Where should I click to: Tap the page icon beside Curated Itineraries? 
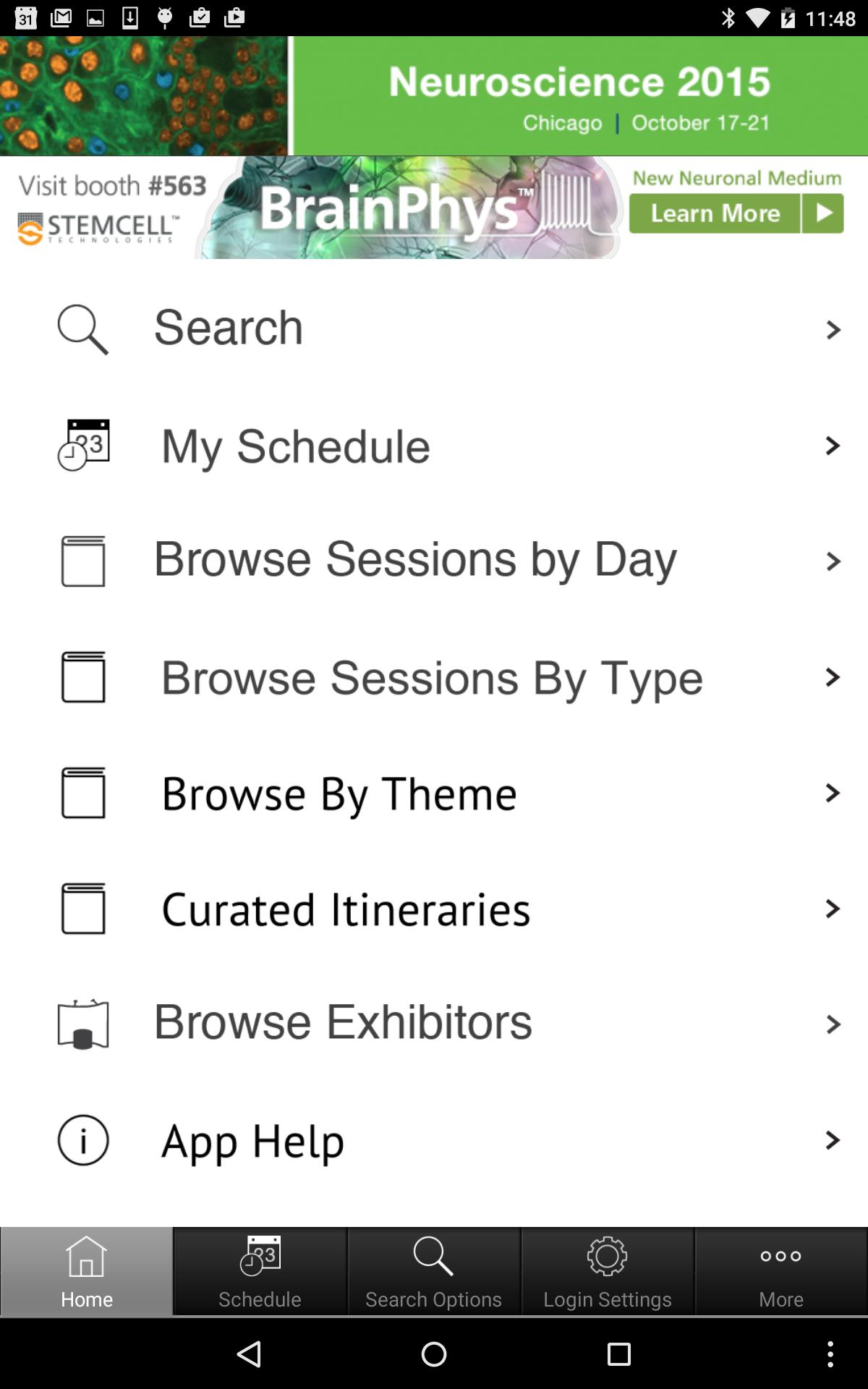click(83, 909)
